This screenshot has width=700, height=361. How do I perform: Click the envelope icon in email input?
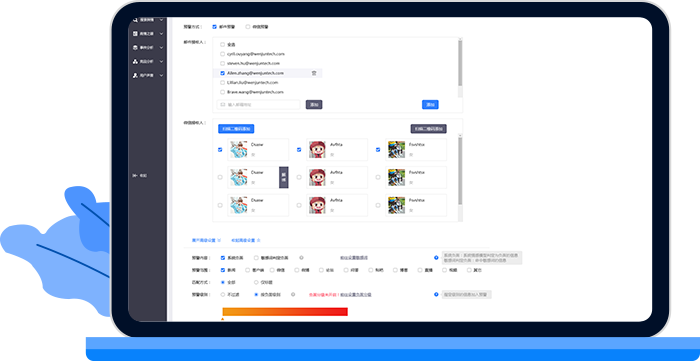coord(222,104)
